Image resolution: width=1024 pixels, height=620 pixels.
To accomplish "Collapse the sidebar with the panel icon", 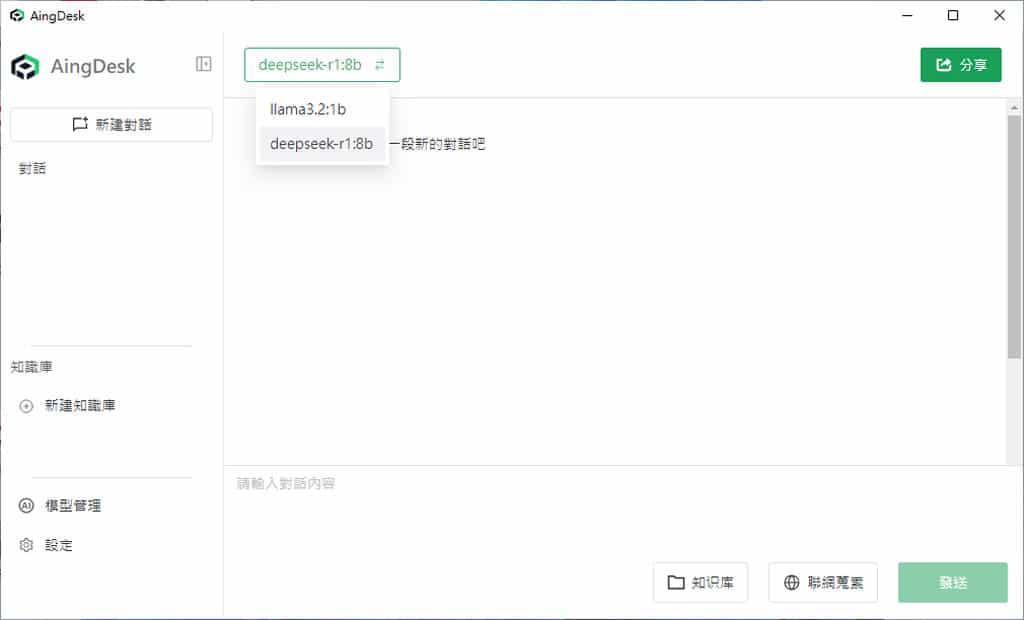I will point(204,64).
